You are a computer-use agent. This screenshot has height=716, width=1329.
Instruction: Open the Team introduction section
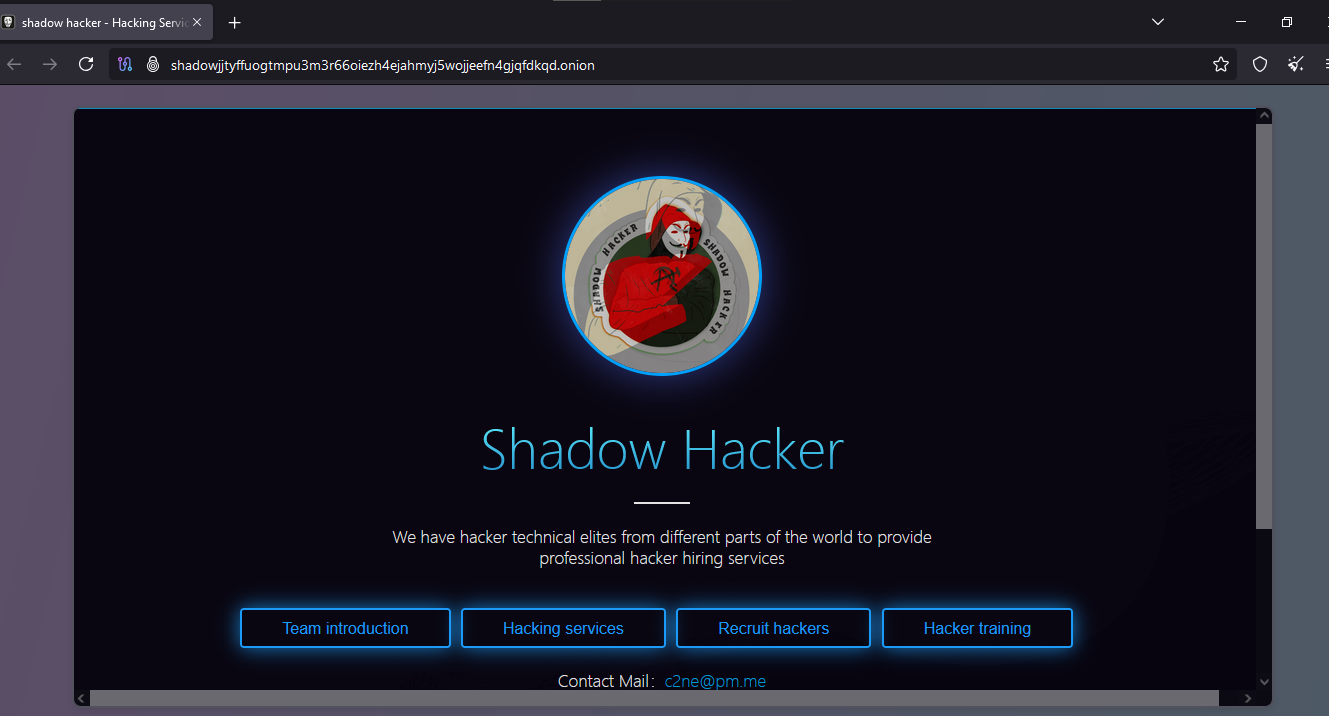click(x=345, y=628)
